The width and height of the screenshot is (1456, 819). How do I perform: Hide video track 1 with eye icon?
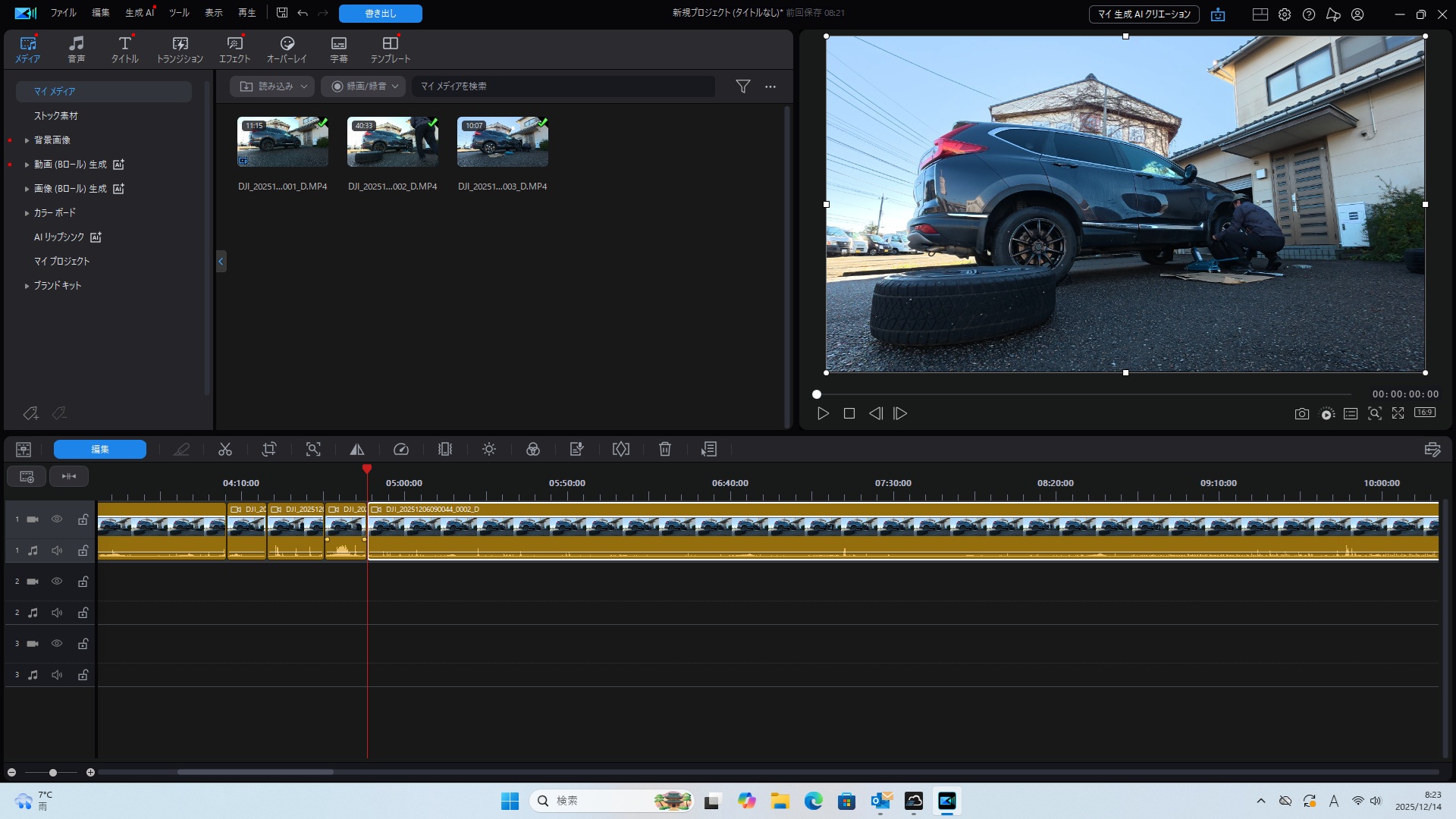pyautogui.click(x=57, y=519)
